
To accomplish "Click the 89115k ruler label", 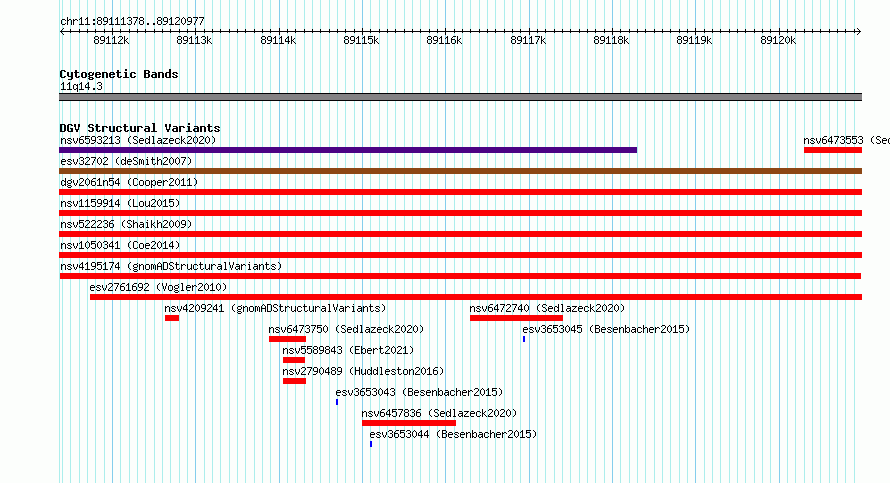I will pos(361,40).
